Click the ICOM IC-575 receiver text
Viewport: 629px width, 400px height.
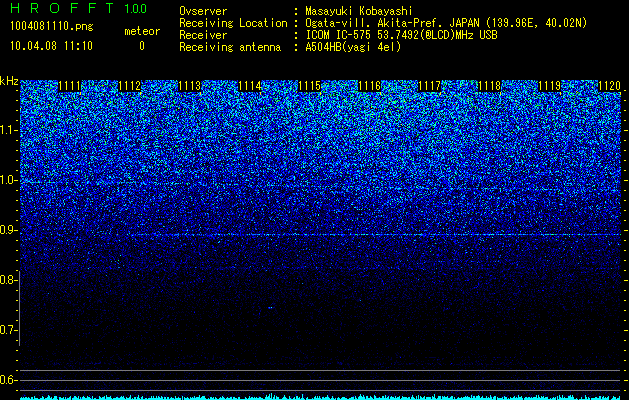[401, 35]
